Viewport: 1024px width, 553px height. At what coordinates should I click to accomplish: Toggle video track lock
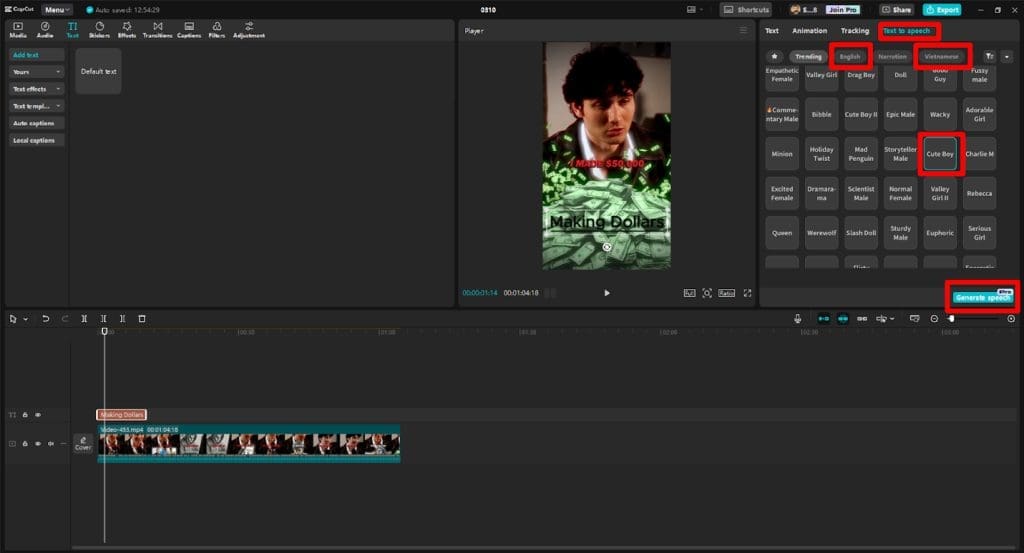[25, 443]
